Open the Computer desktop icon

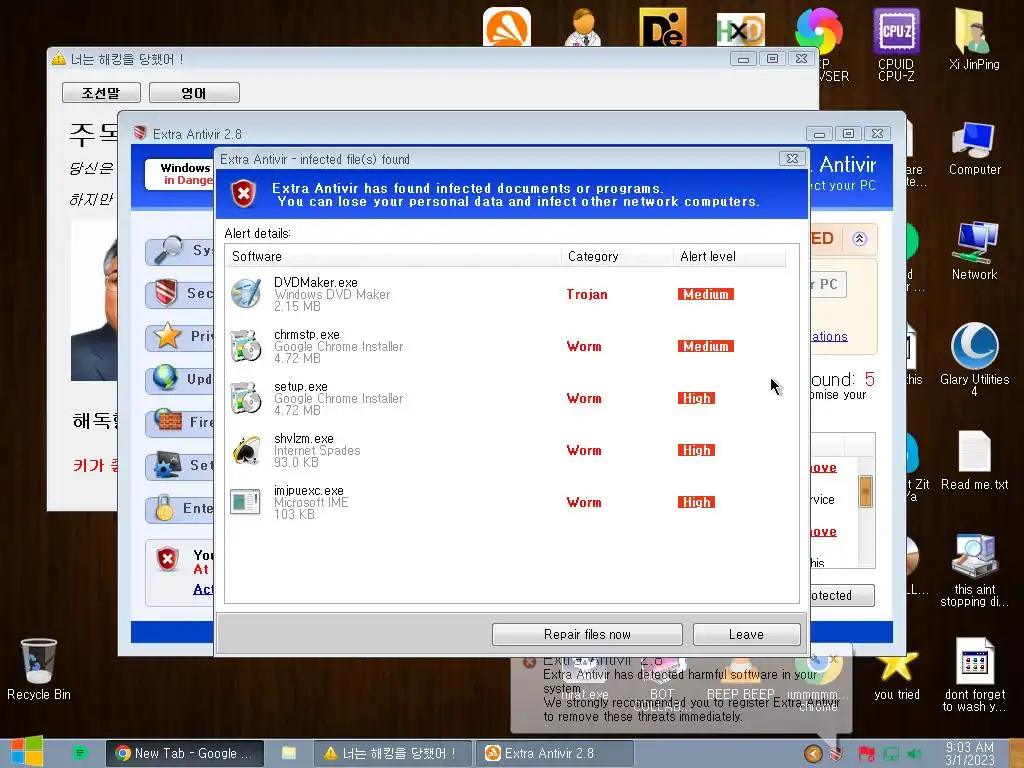pyautogui.click(x=974, y=149)
